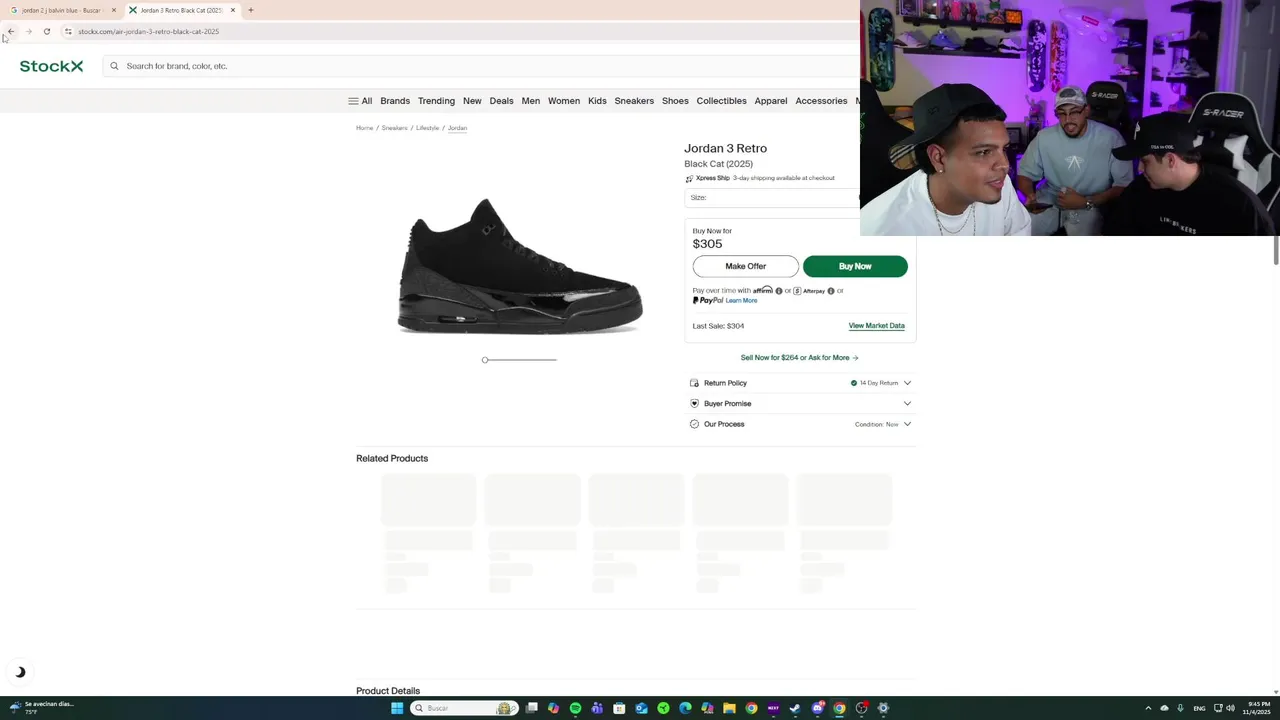Open Task View from the taskbar
This screenshot has width=1280, height=720.
click(x=532, y=708)
